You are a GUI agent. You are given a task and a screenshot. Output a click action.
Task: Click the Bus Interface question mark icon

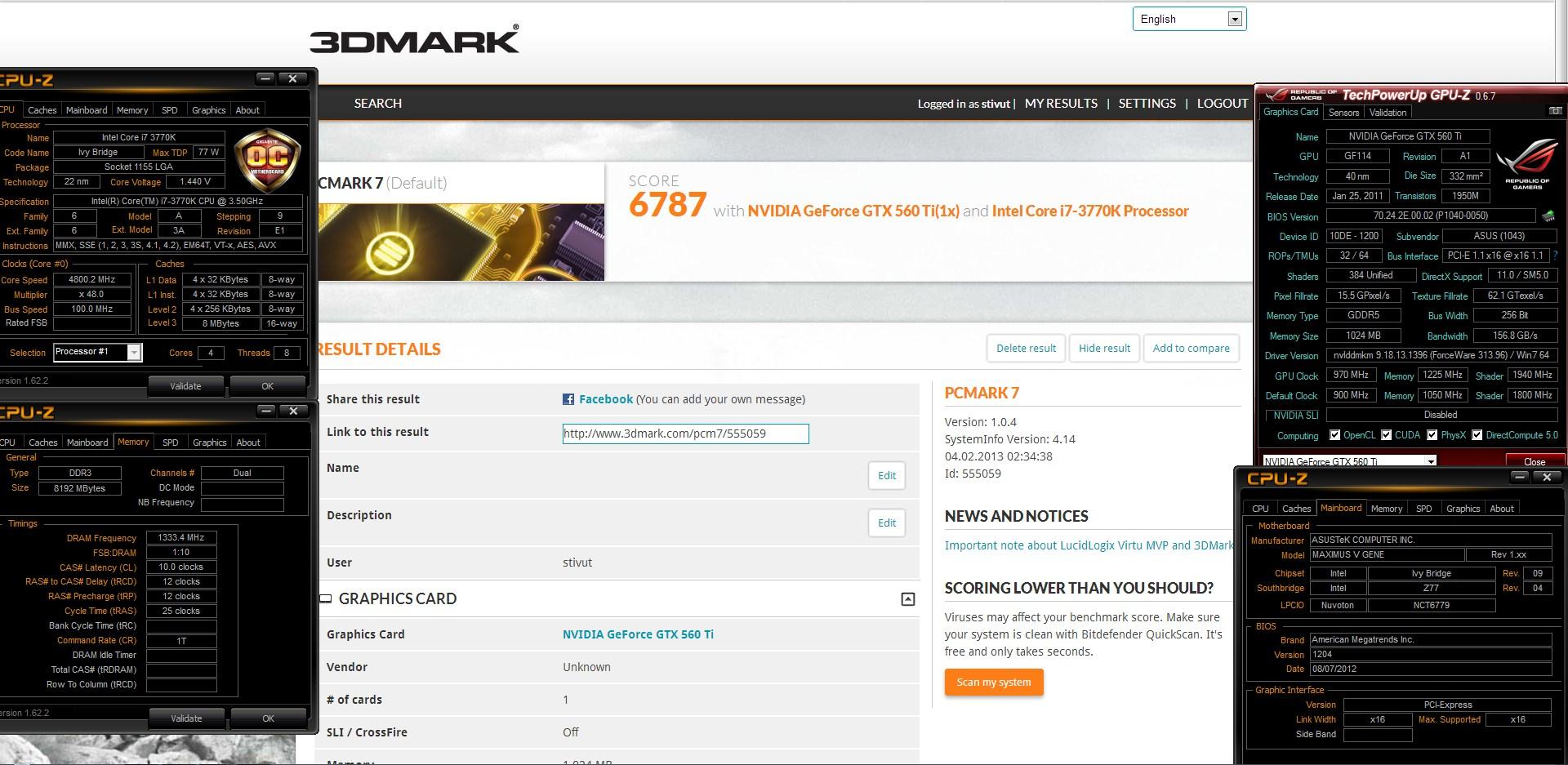pyautogui.click(x=1556, y=256)
